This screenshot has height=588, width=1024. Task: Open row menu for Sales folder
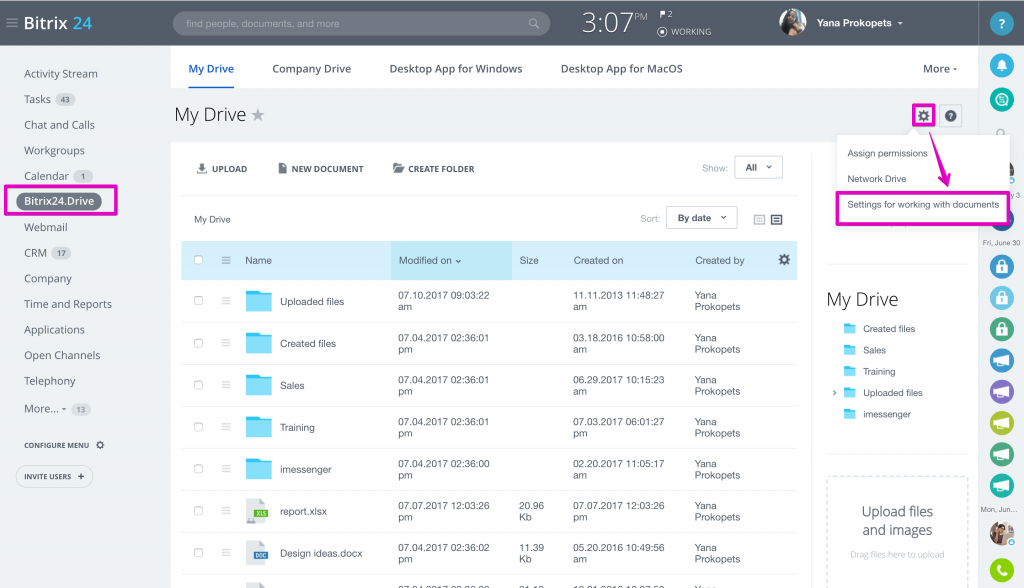click(226, 385)
